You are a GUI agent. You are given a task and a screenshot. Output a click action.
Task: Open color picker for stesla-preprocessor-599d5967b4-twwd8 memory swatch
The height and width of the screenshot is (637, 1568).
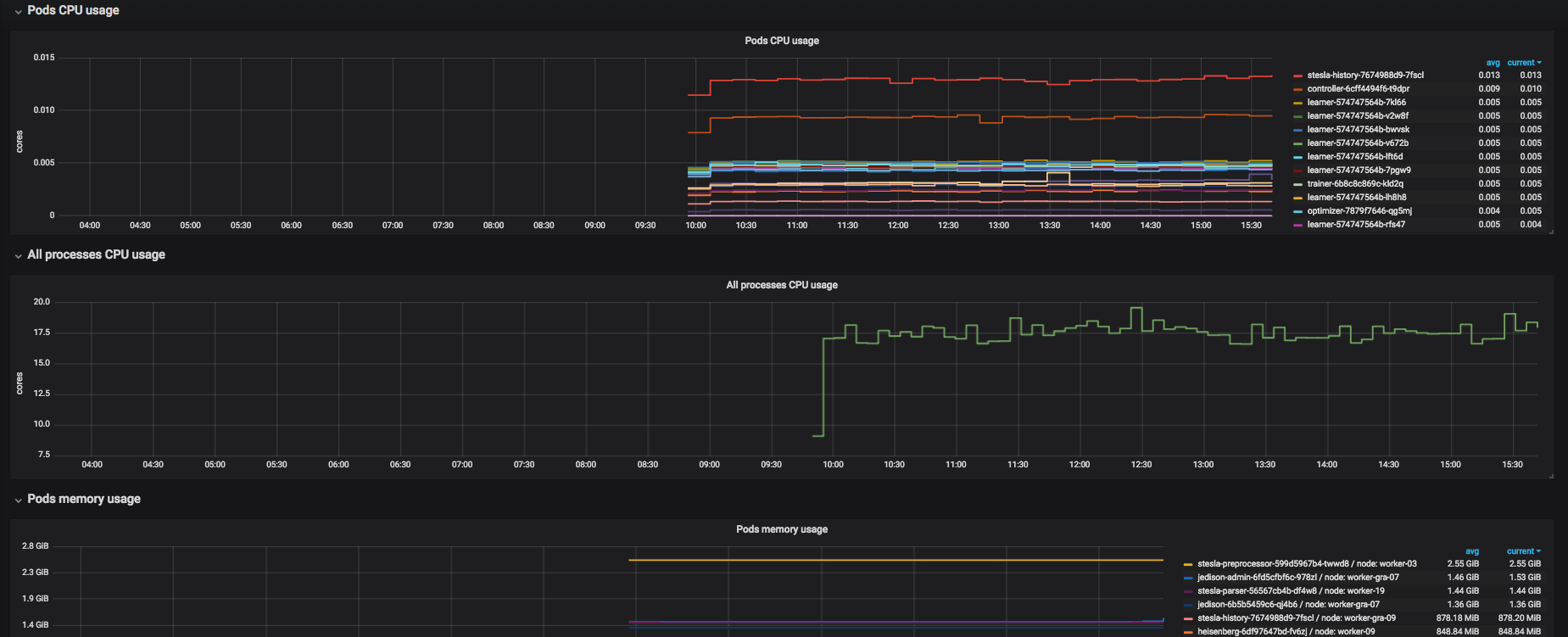point(1188,564)
